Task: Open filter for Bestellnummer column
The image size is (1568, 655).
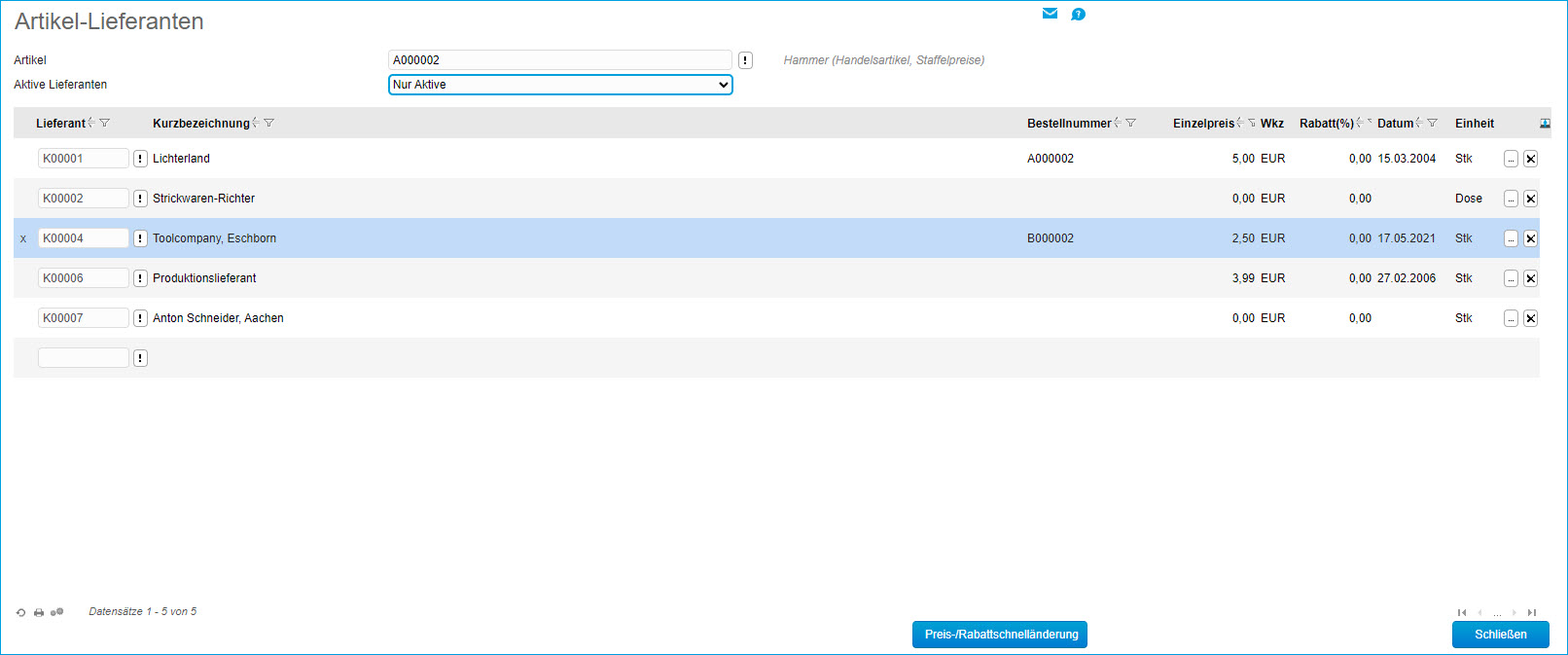Action: click(x=1131, y=124)
